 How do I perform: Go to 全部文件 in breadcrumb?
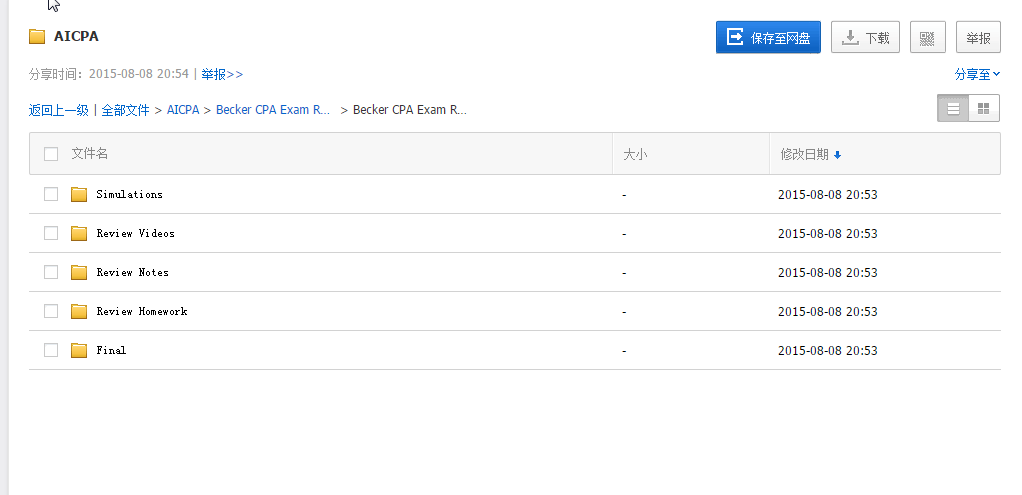click(x=125, y=110)
